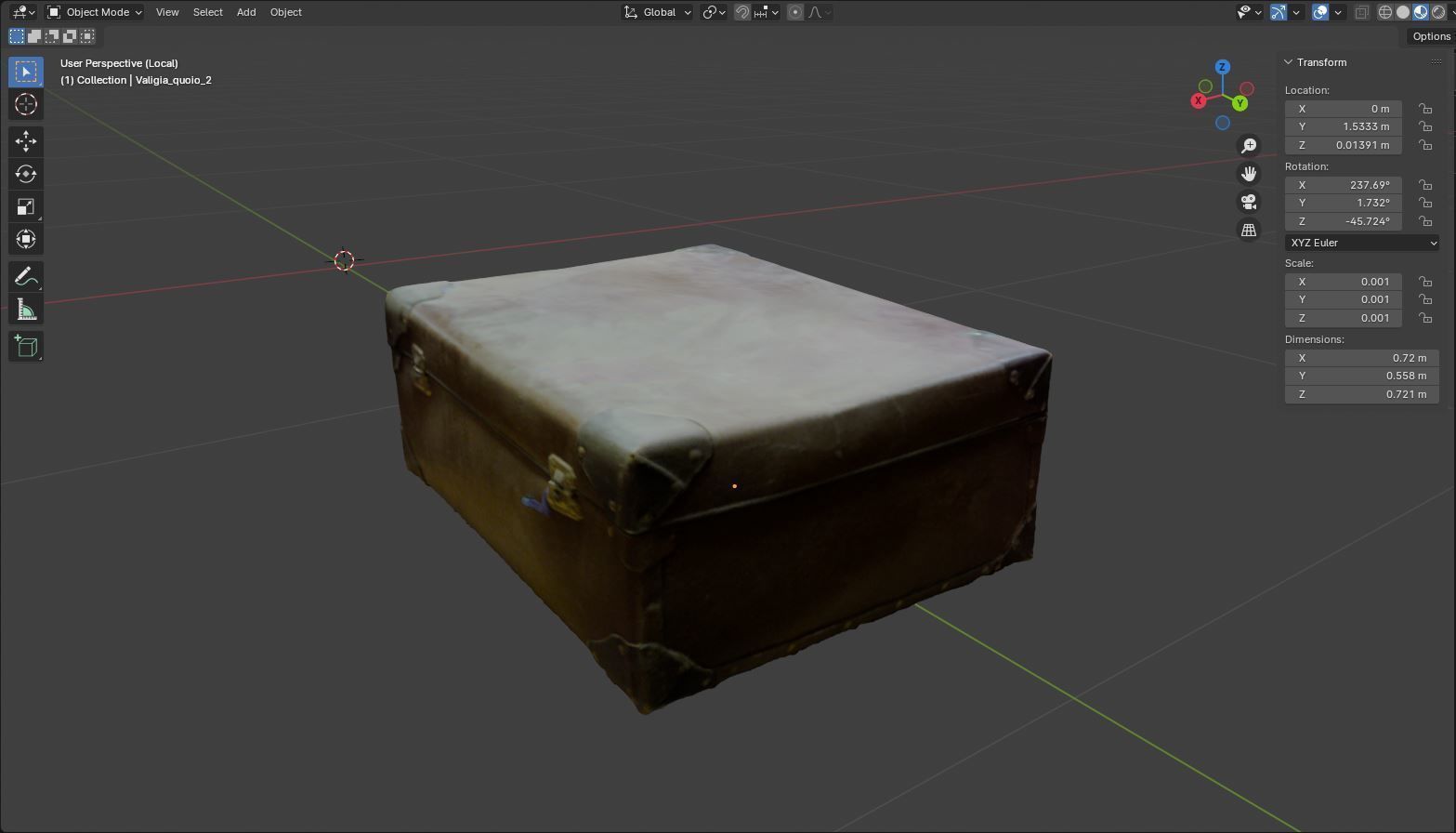1456x833 pixels.
Task: Lock the Location X value
Action: pyautogui.click(x=1425, y=109)
